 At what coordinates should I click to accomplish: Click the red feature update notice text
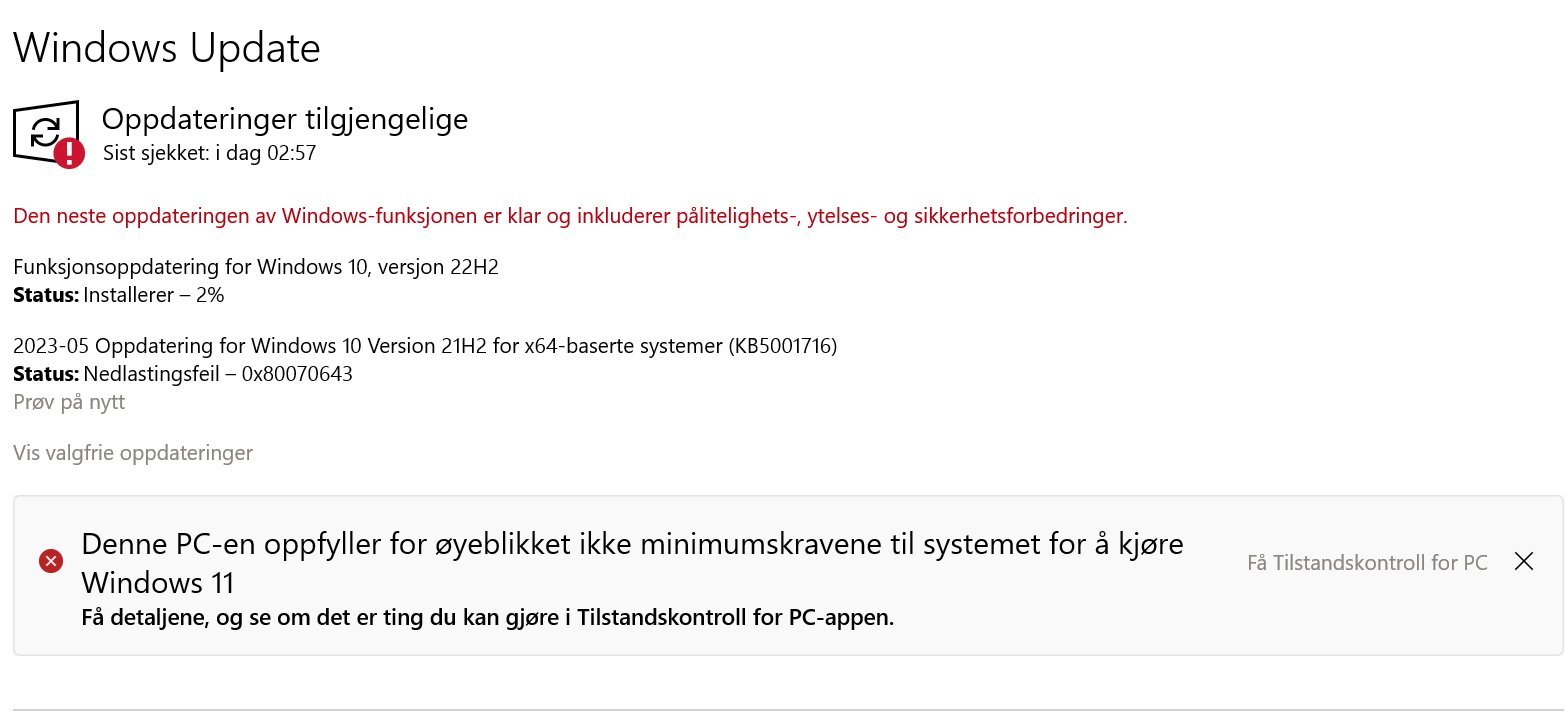point(570,216)
